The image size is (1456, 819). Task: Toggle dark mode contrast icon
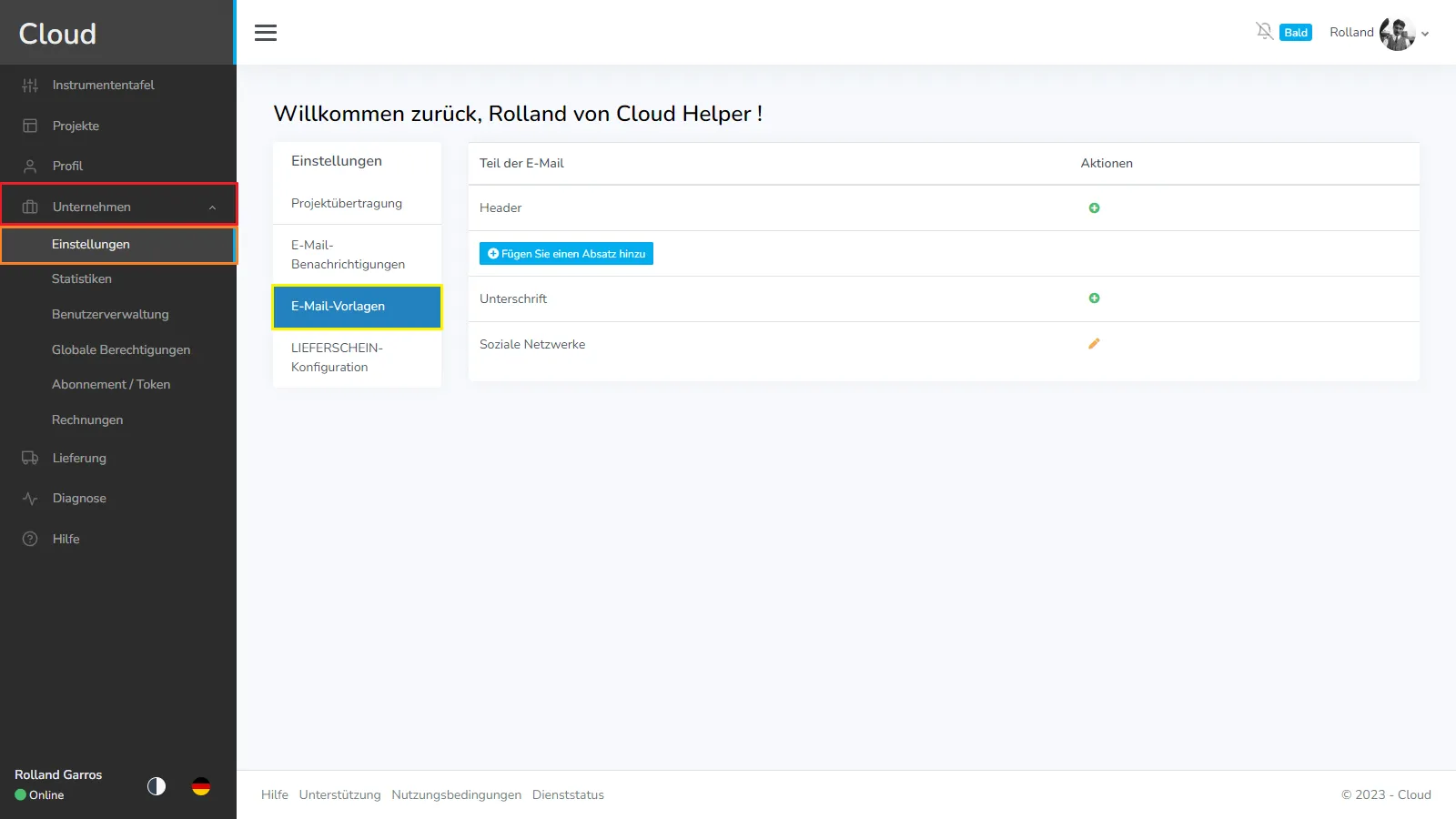pyautogui.click(x=157, y=786)
